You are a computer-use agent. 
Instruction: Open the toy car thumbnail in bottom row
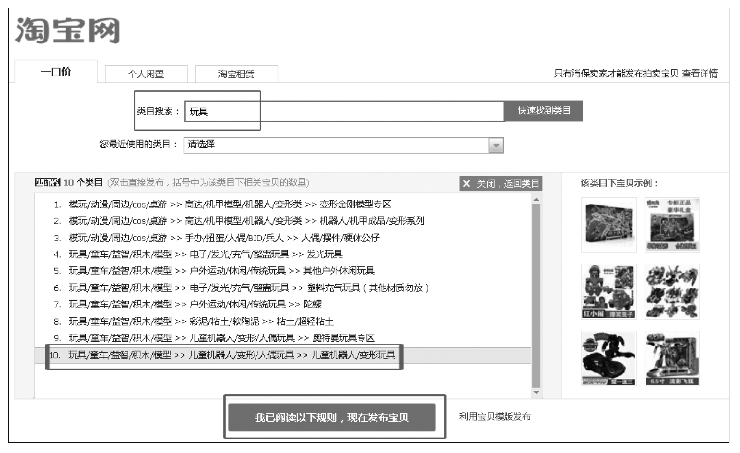(609, 359)
